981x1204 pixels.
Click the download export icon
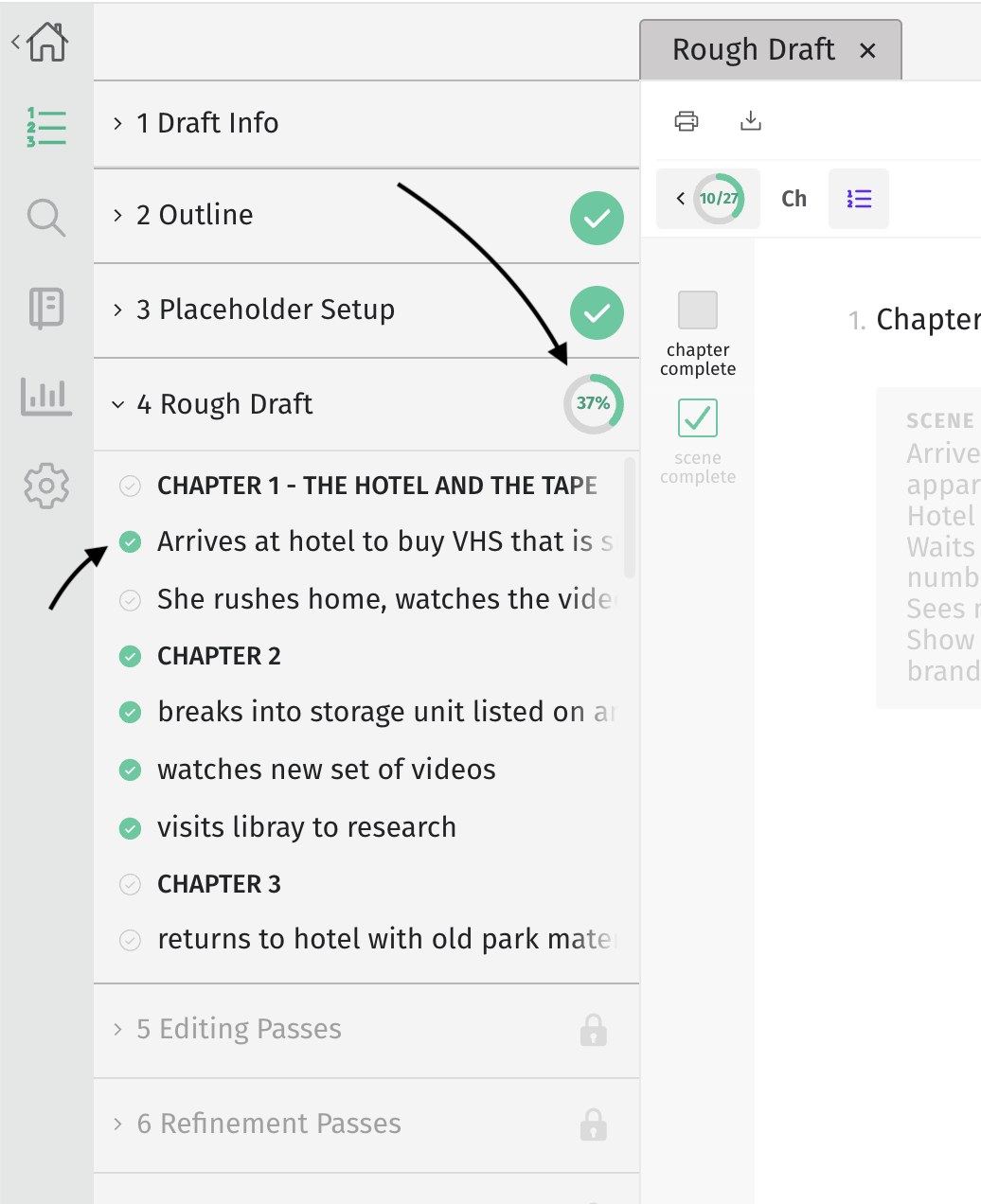(x=751, y=121)
